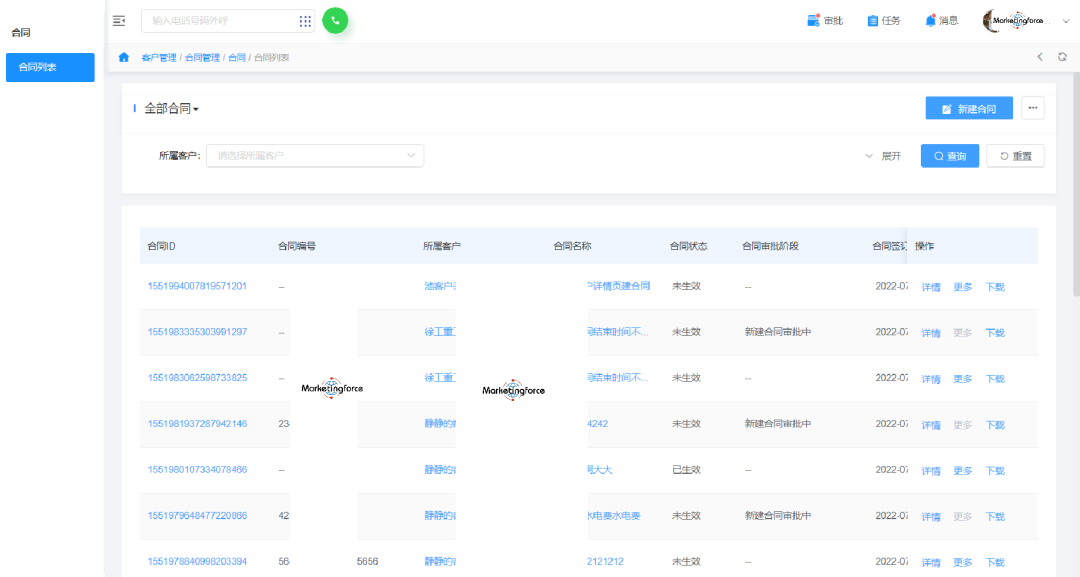The height and width of the screenshot is (577, 1080).
Task: Open the 所属客户 customer select box
Action: [x=315, y=156]
